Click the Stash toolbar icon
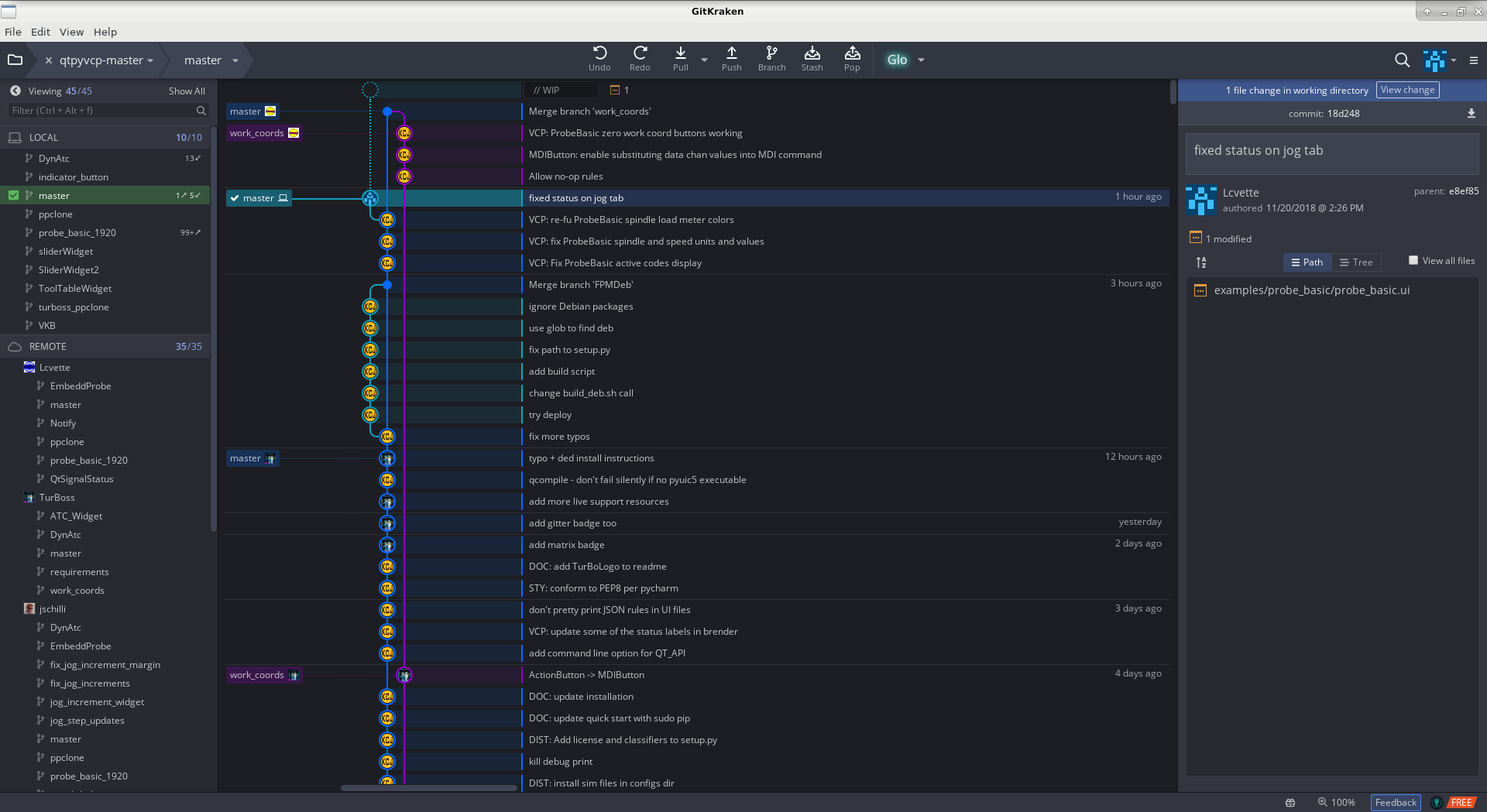This screenshot has height=812, width=1487. (812, 58)
